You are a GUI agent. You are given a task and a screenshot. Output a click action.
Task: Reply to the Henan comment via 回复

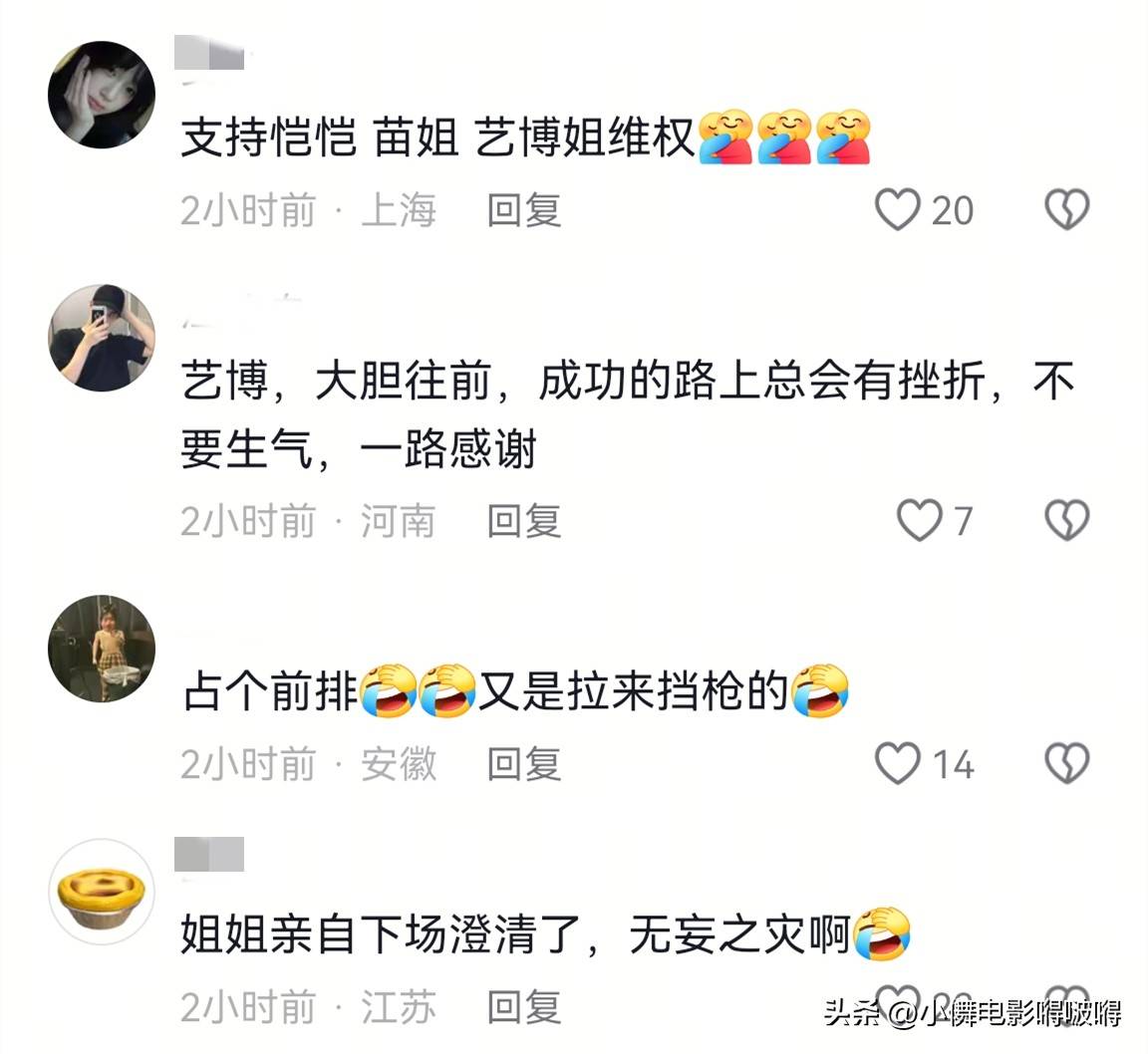tap(524, 521)
